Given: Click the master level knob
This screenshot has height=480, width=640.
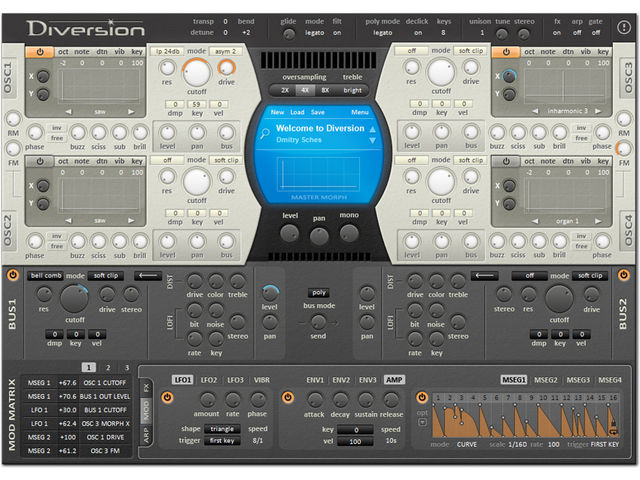Looking at the screenshot, I should point(289,234).
